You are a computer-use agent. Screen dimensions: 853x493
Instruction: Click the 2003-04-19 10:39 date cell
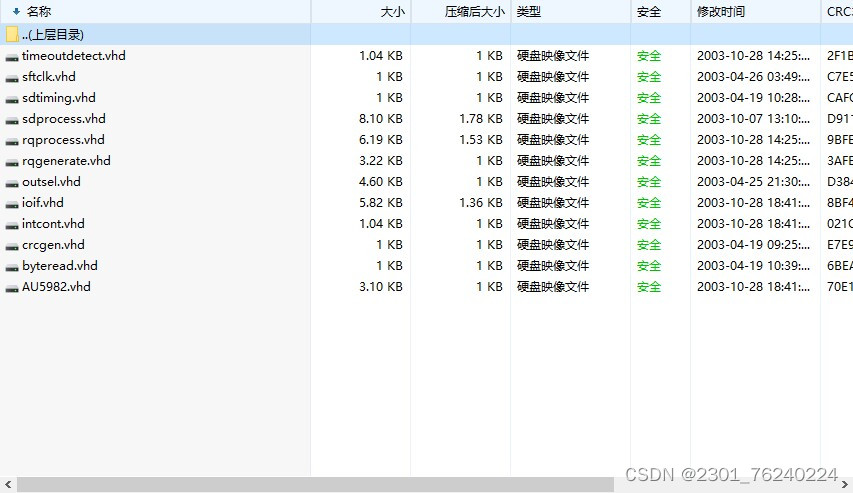(753, 266)
